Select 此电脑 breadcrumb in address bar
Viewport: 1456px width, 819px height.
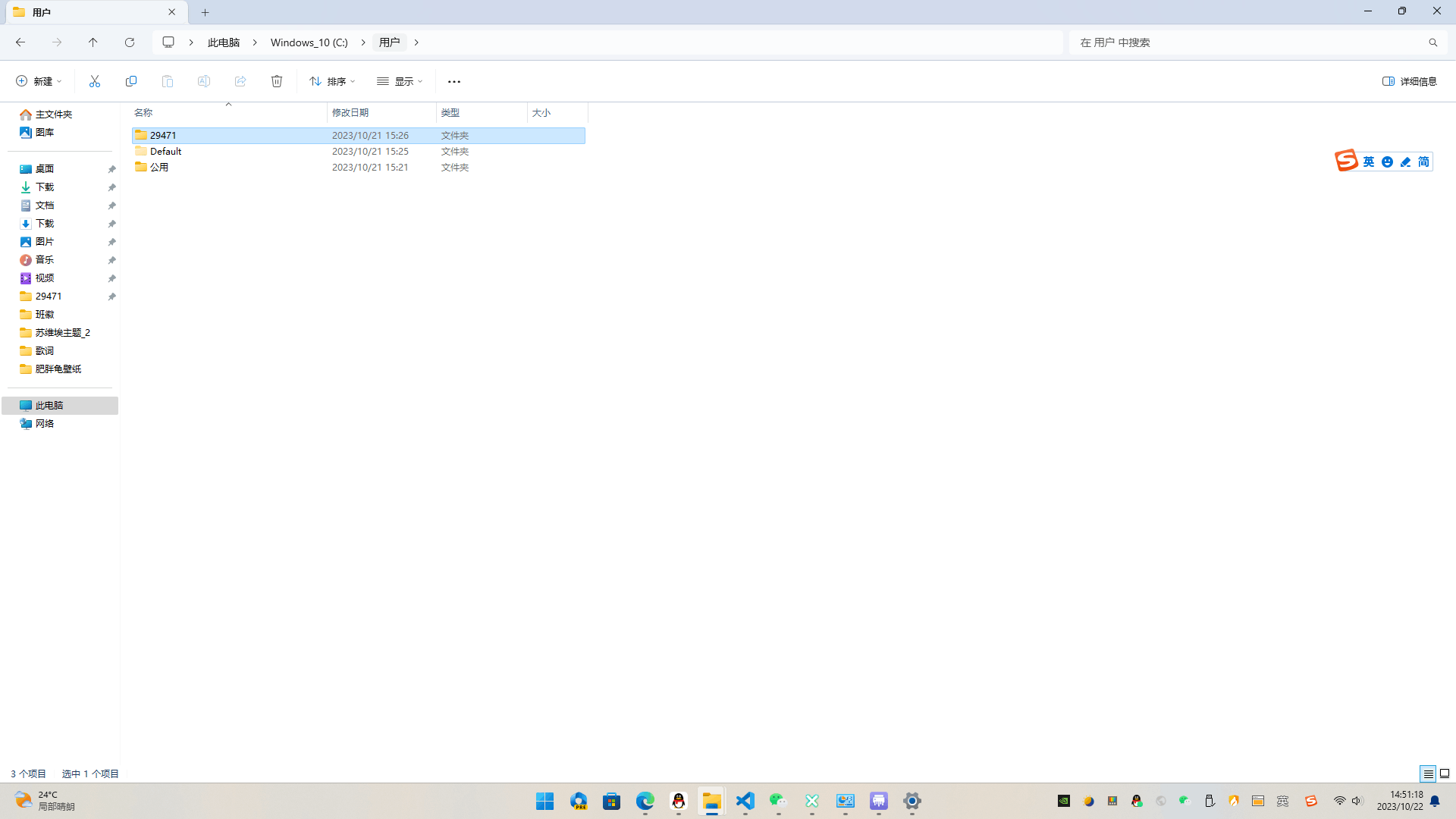(x=224, y=42)
